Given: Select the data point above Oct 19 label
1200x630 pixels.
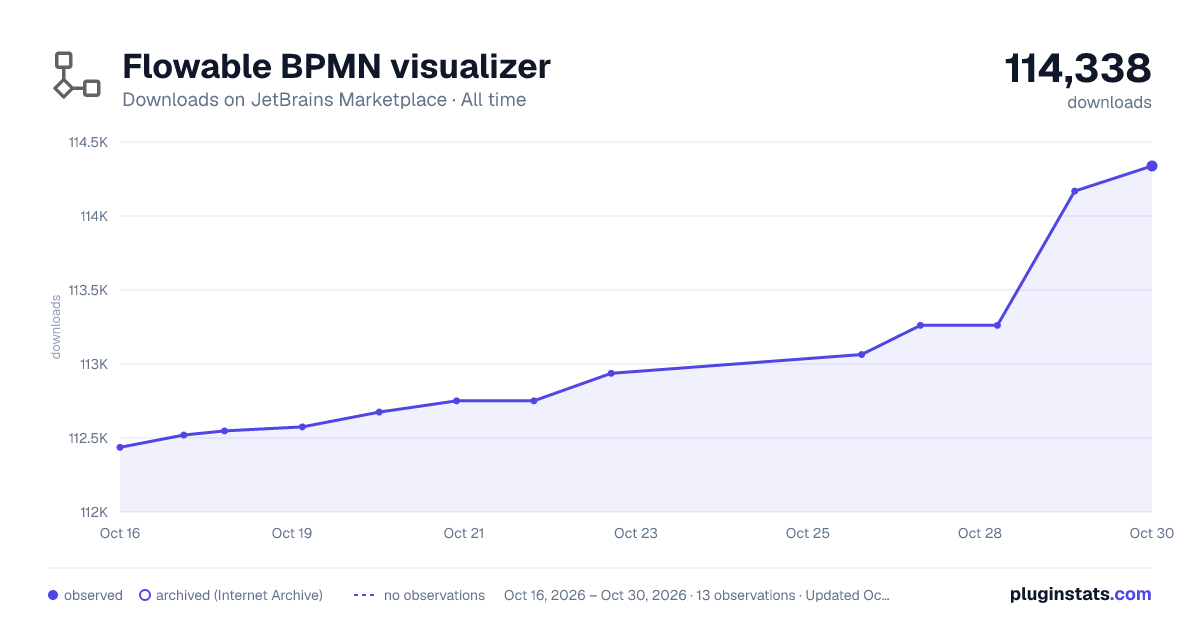Looking at the screenshot, I should [302, 427].
